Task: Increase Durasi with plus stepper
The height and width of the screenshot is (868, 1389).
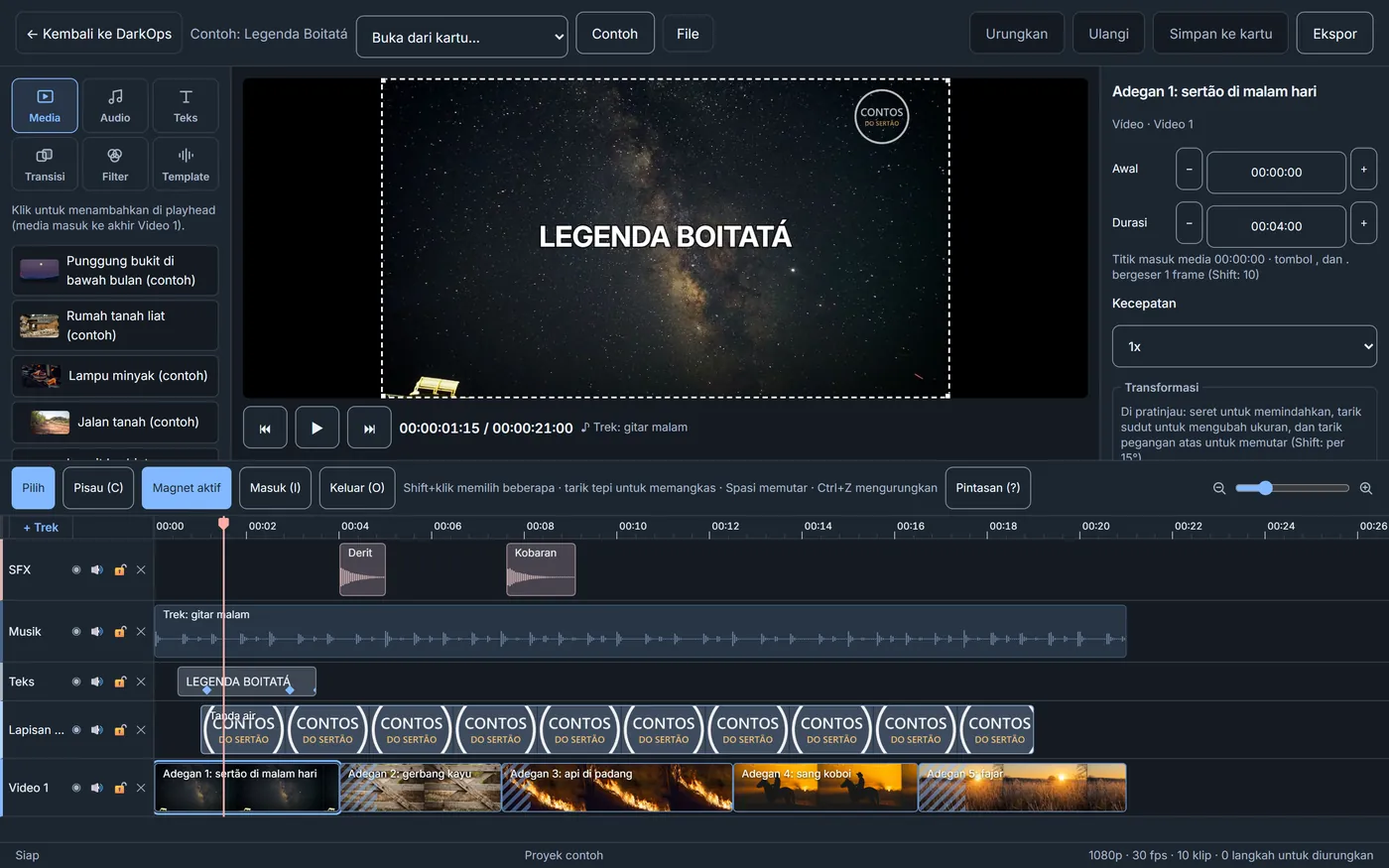Action: (x=1363, y=223)
